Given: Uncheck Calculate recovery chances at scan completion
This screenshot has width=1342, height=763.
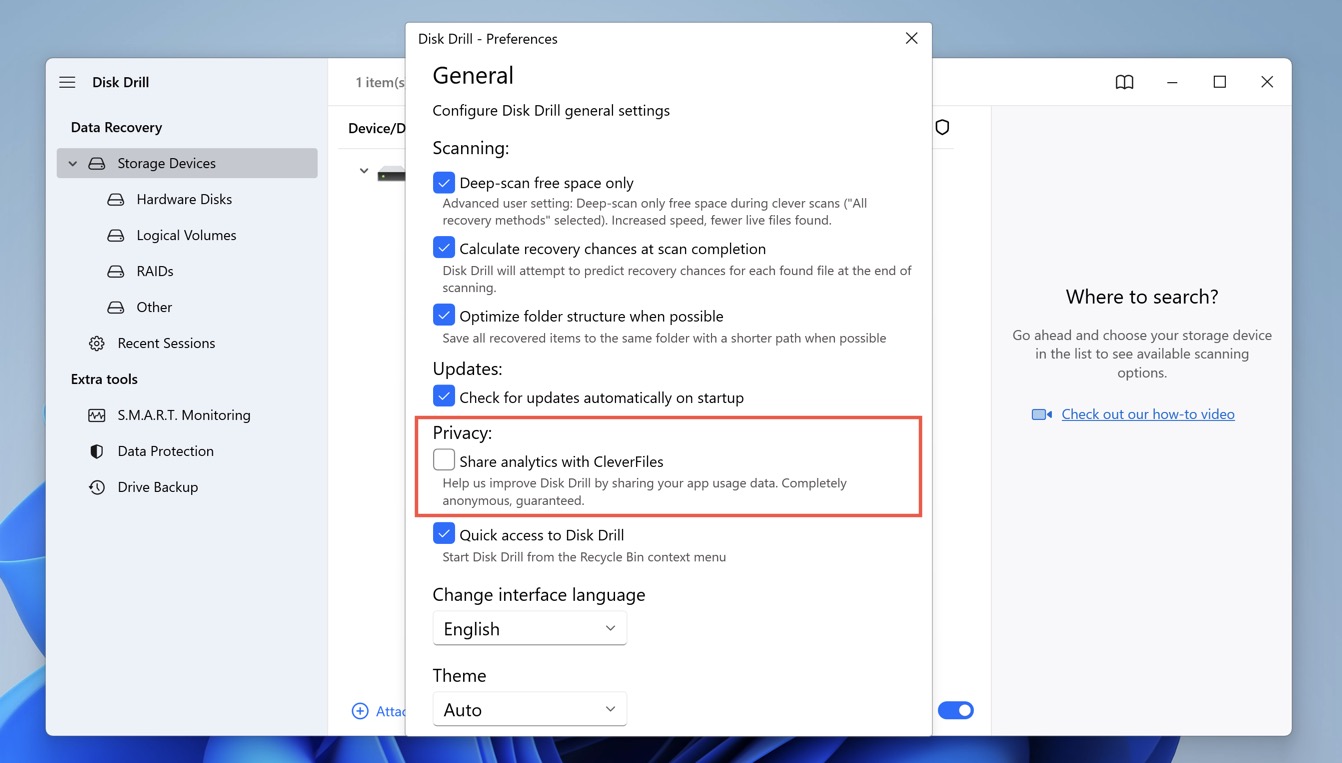Looking at the screenshot, I should 444,248.
